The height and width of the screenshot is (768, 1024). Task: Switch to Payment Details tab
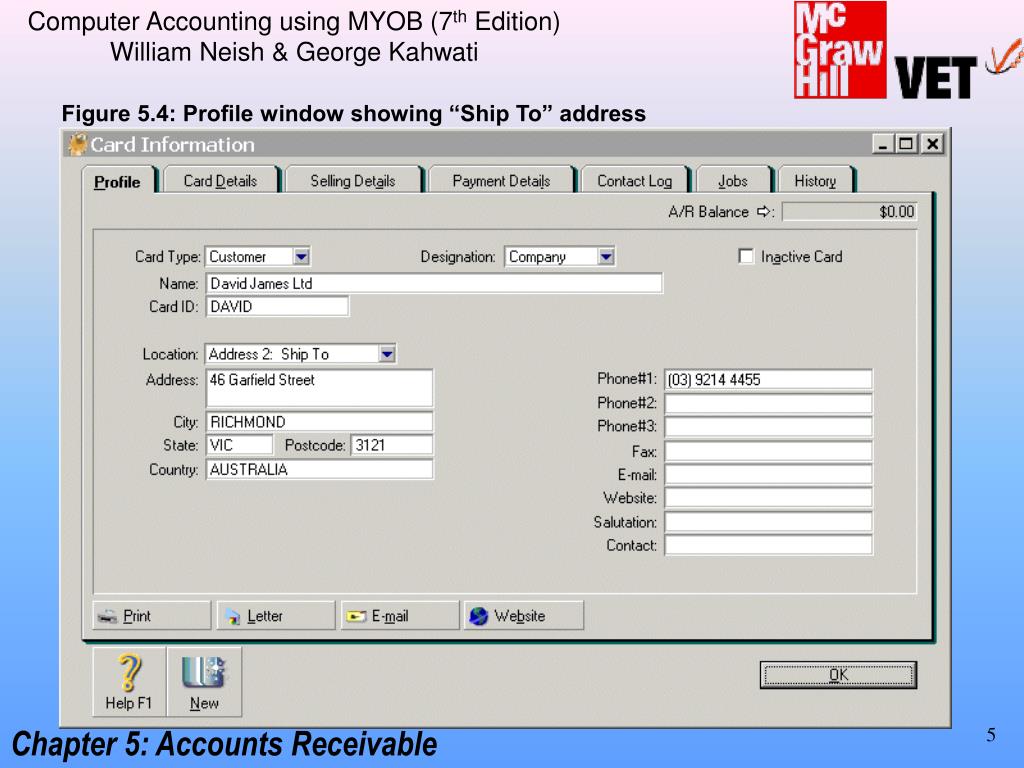point(501,181)
